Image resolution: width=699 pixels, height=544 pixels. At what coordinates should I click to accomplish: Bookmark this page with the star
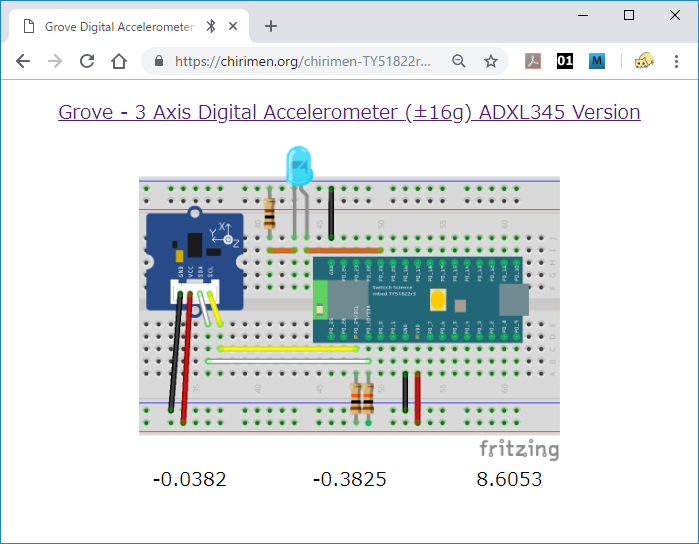[491, 61]
